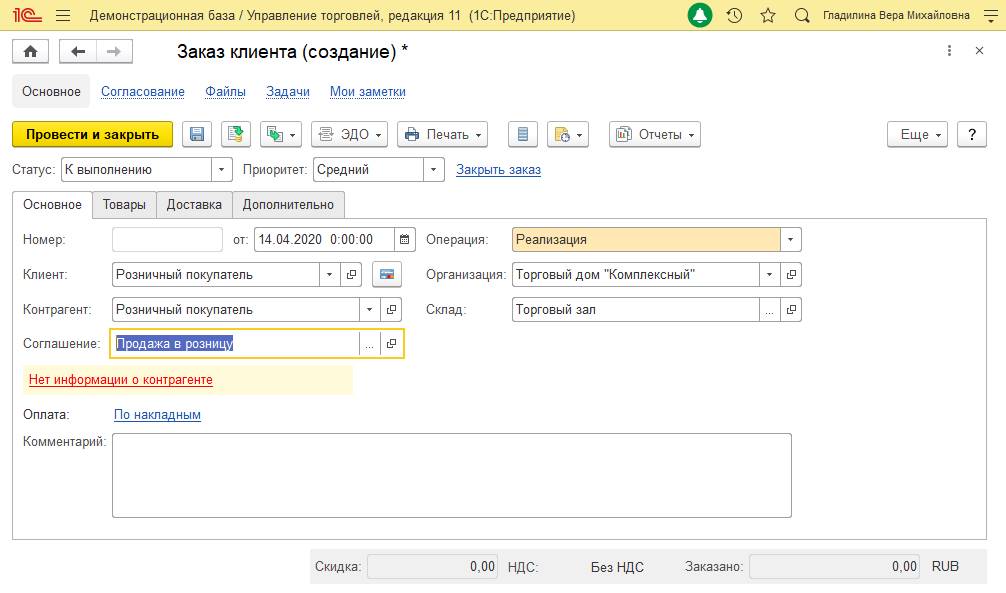
Task: Open the calendar picker icon
Action: (405, 239)
